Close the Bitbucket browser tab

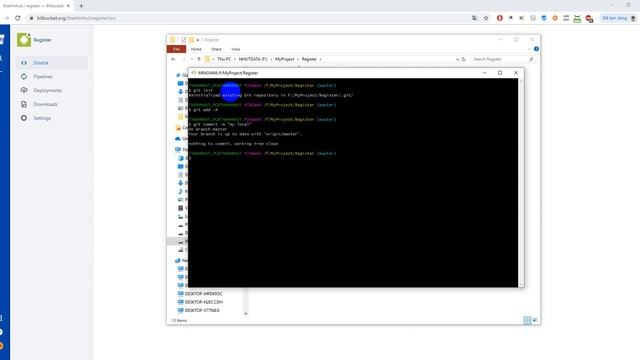[x=68, y=6]
